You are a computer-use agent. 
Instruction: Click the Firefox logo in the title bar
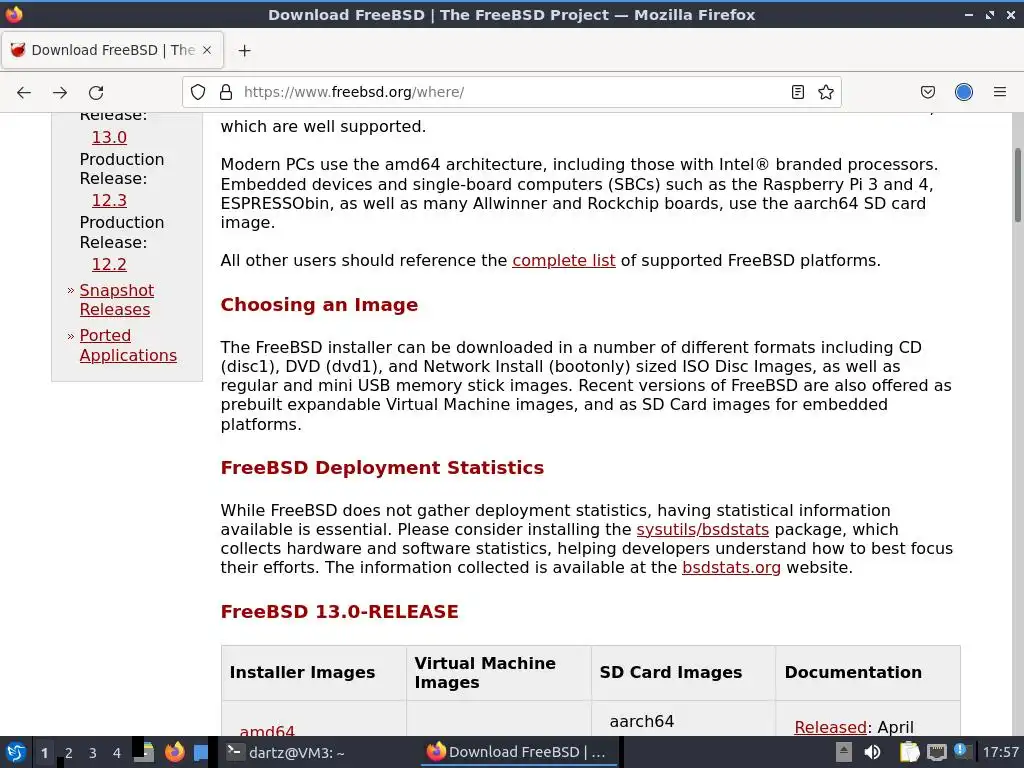coord(14,14)
